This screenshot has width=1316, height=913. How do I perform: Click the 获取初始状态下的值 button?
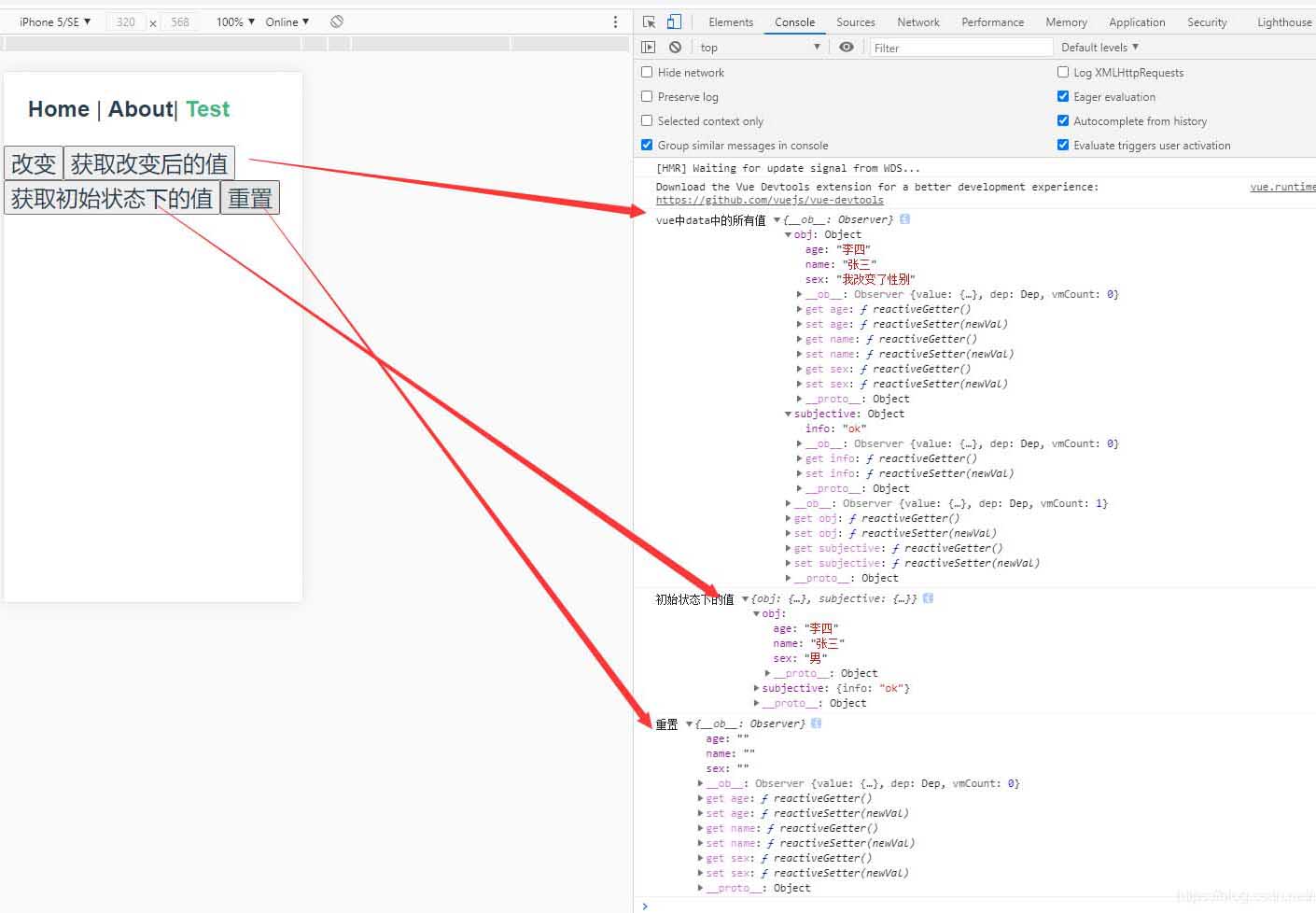[x=112, y=198]
